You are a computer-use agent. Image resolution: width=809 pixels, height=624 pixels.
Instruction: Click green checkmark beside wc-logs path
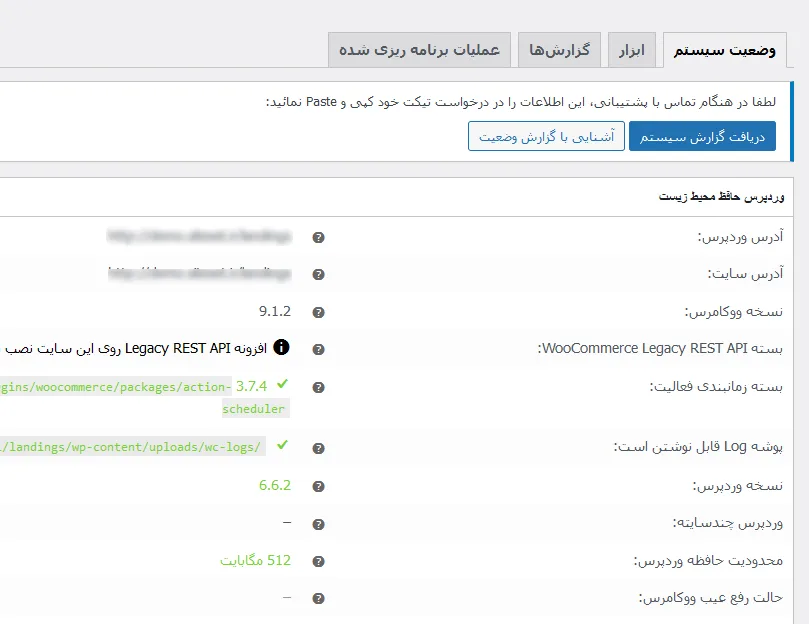[x=282, y=445]
